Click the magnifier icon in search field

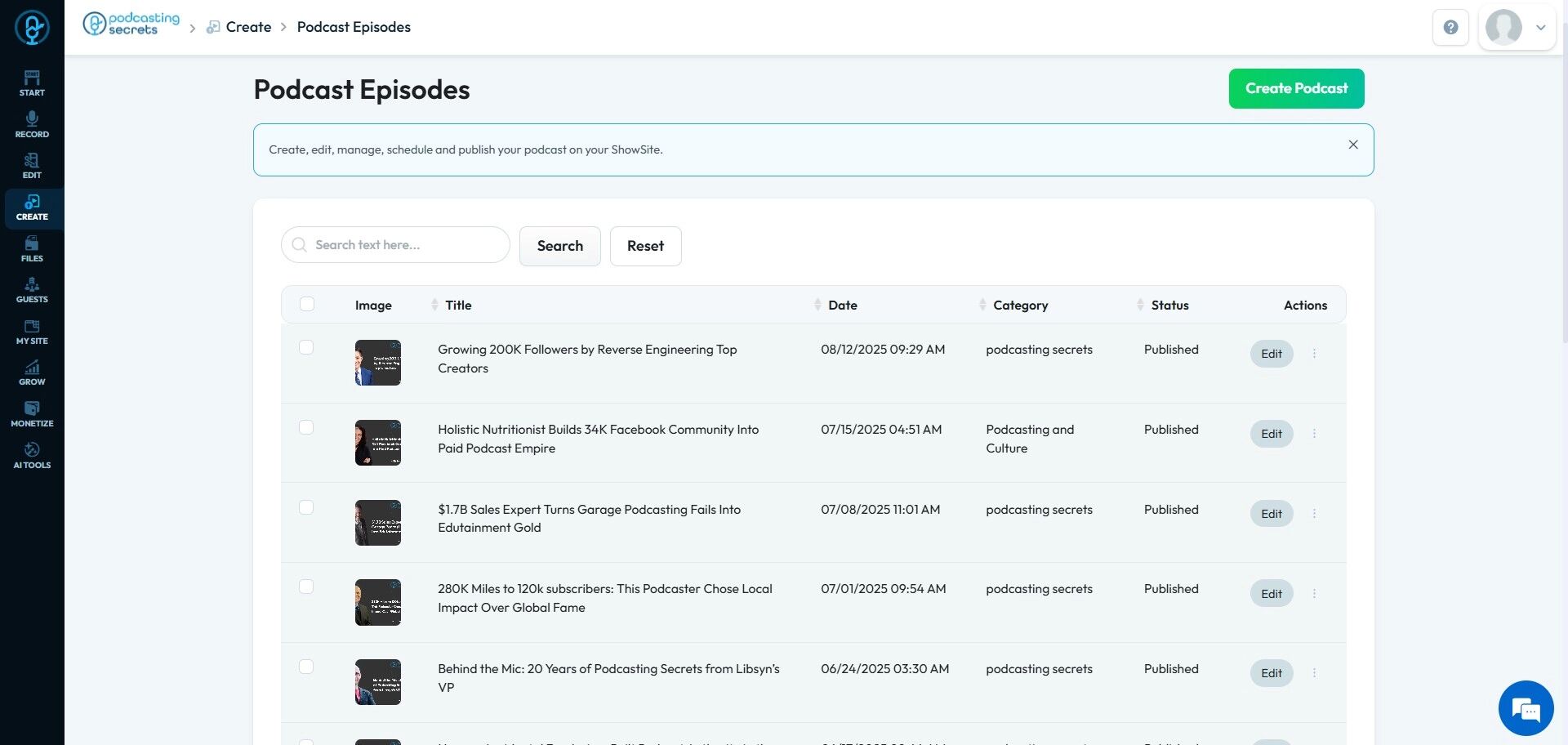(x=300, y=245)
